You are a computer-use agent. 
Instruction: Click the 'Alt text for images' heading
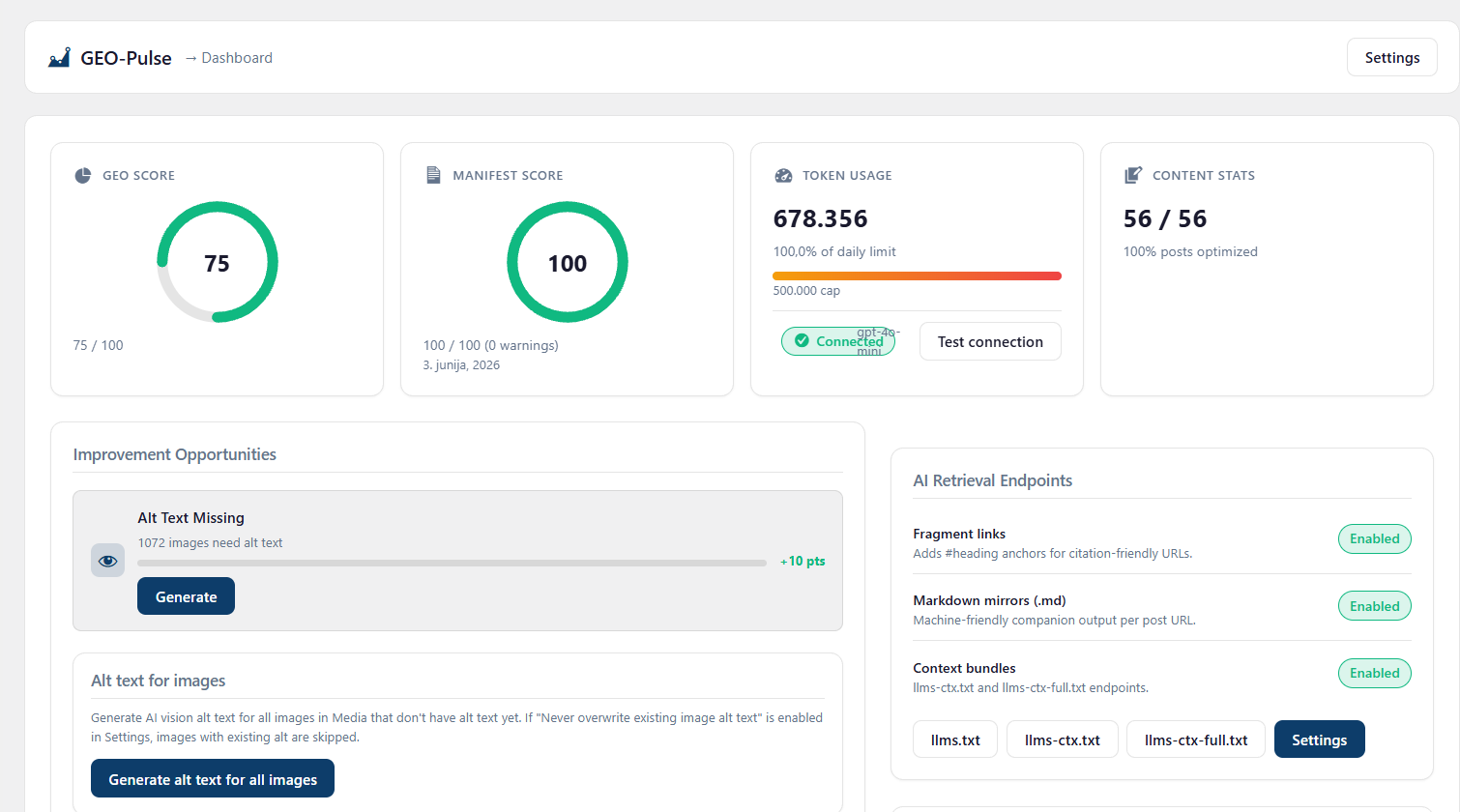159,681
